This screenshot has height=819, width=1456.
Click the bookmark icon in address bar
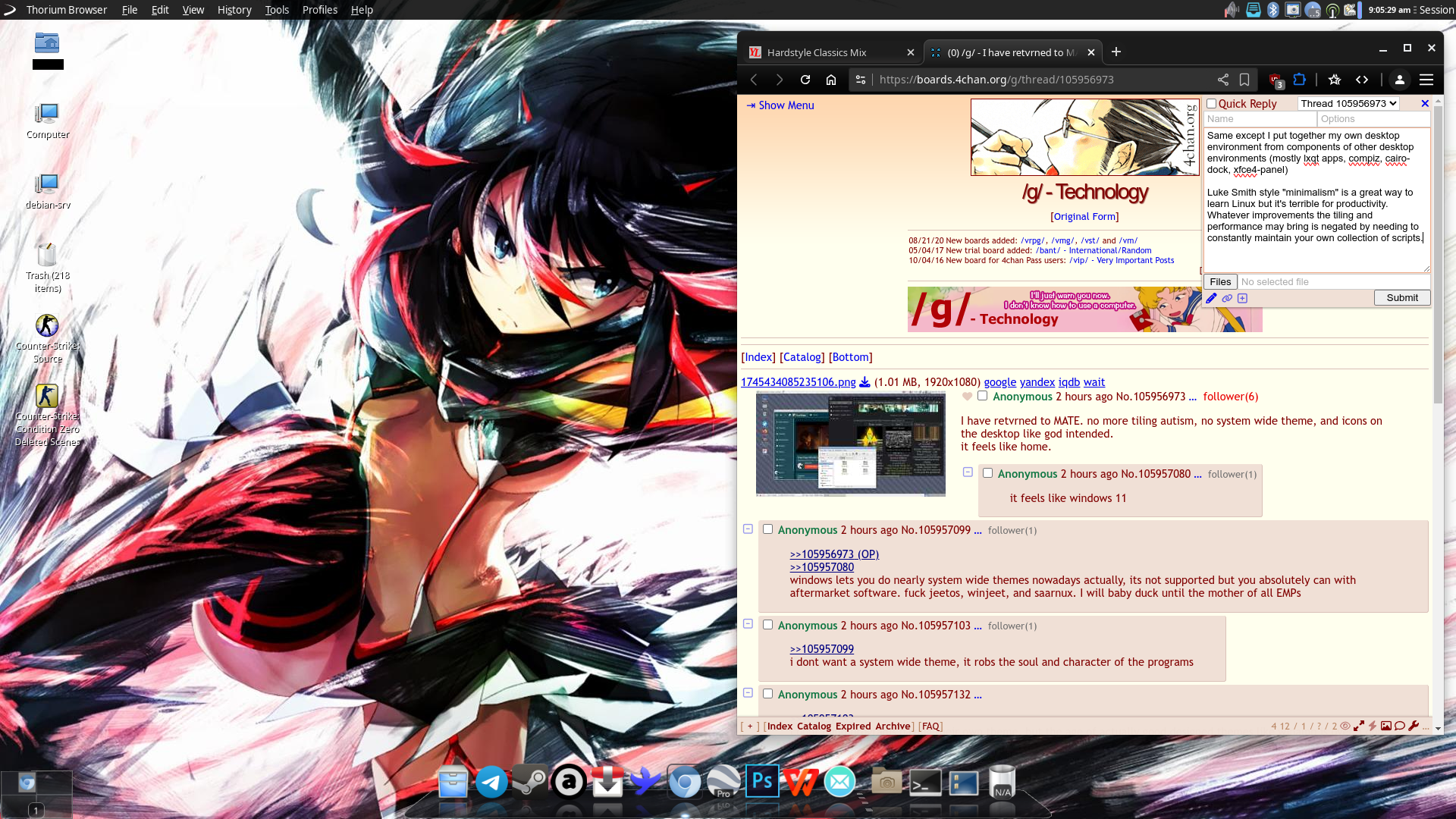tap(1244, 80)
